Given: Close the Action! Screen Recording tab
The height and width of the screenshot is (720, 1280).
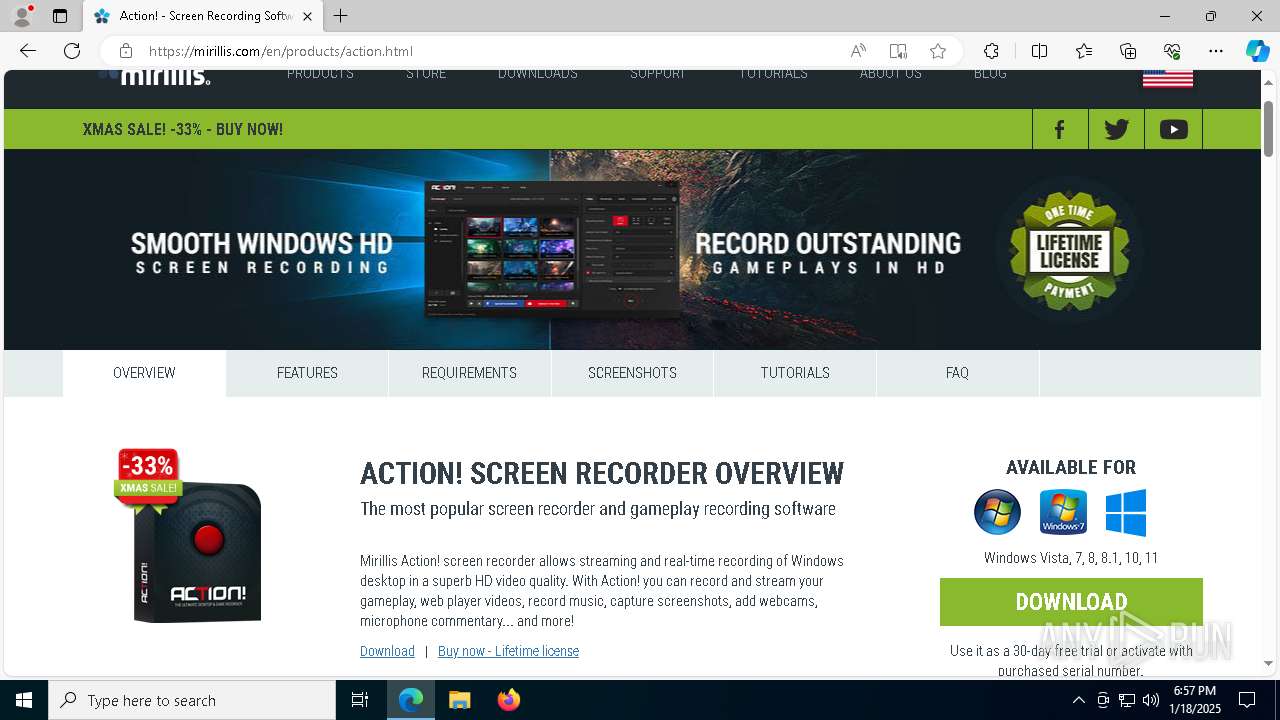Looking at the screenshot, I should click(307, 16).
